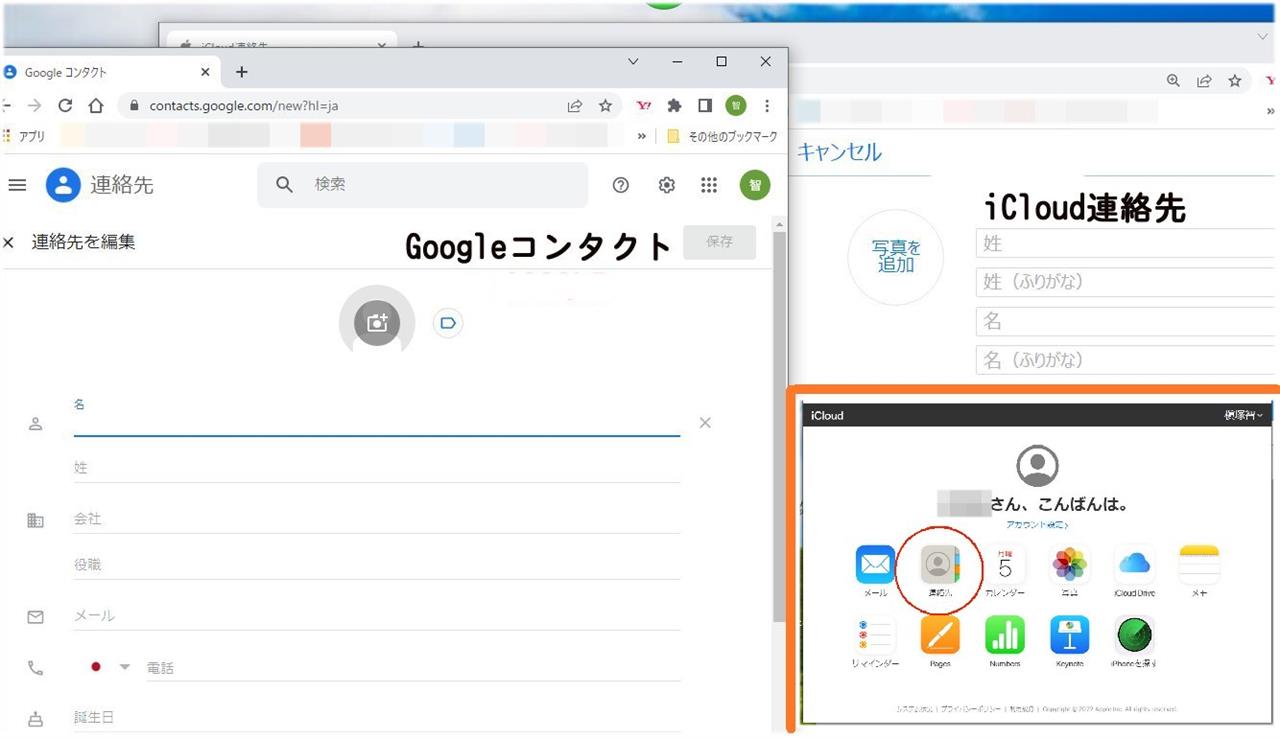Viewport: 1280px width, 738px height.
Task: Click the Yahoo extension icon in Contacts window
Action: (644, 105)
